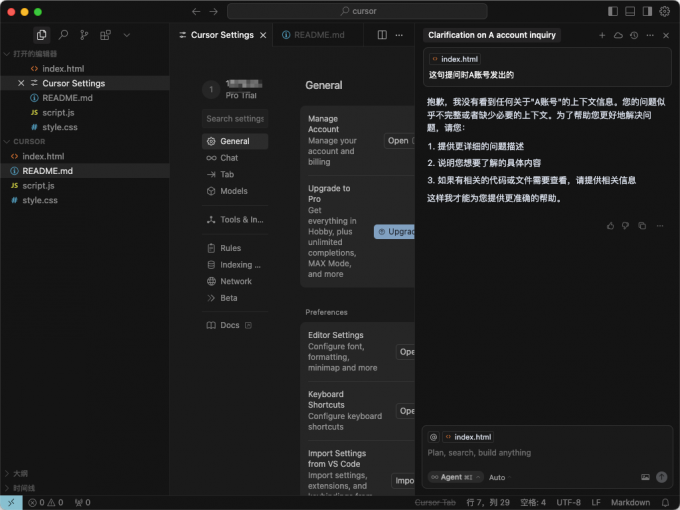Split the editor with the split icon
680x510 pixels.
click(382, 35)
